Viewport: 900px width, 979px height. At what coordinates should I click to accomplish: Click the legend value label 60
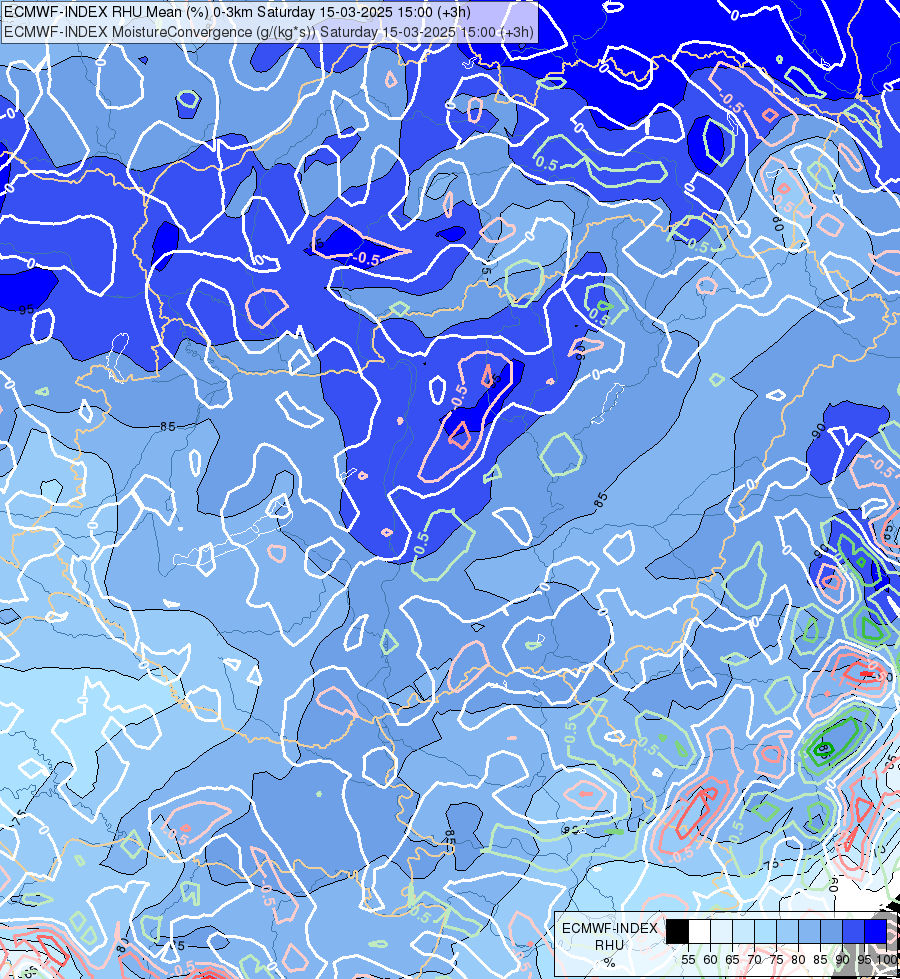coord(710,960)
